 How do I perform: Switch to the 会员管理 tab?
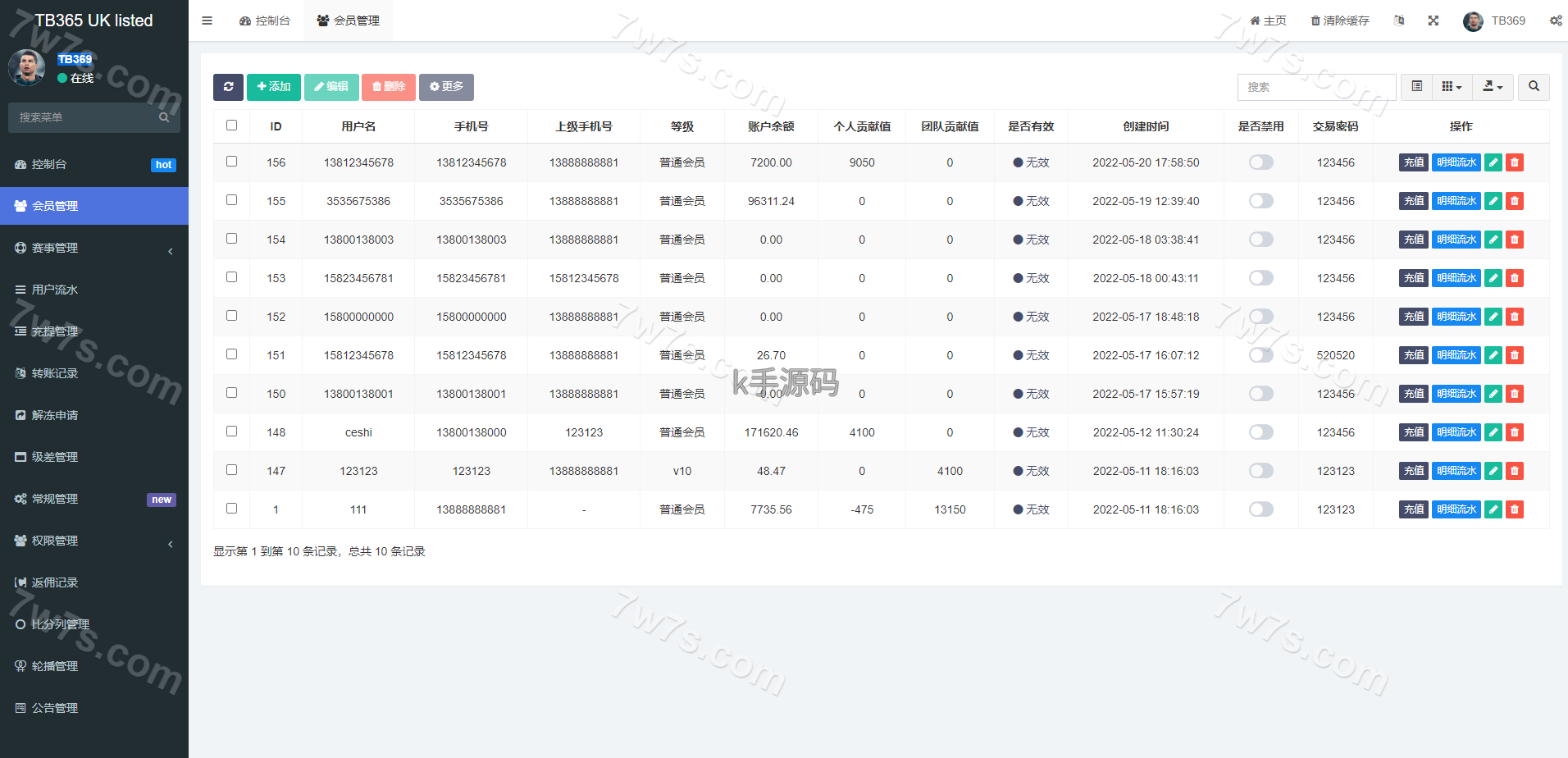click(348, 21)
